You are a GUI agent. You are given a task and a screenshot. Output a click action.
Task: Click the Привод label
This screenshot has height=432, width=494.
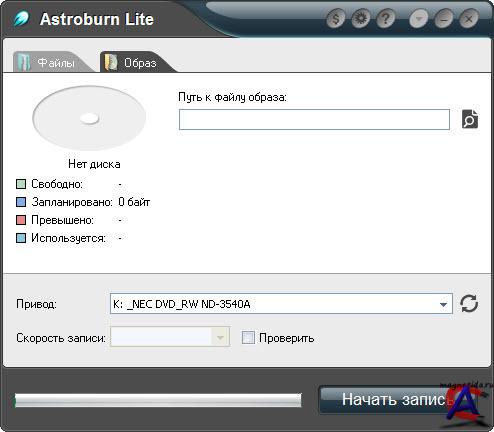click(x=36, y=304)
